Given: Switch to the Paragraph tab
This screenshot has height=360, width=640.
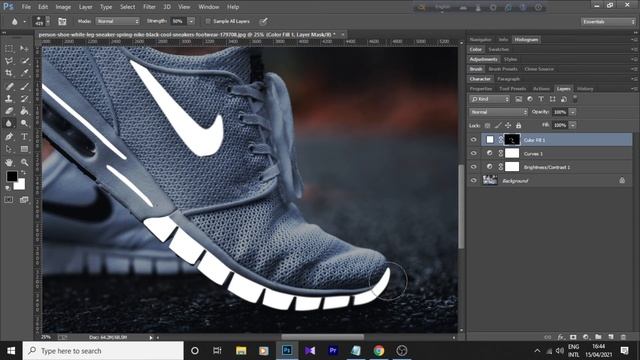Looking at the screenshot, I should 508,79.
